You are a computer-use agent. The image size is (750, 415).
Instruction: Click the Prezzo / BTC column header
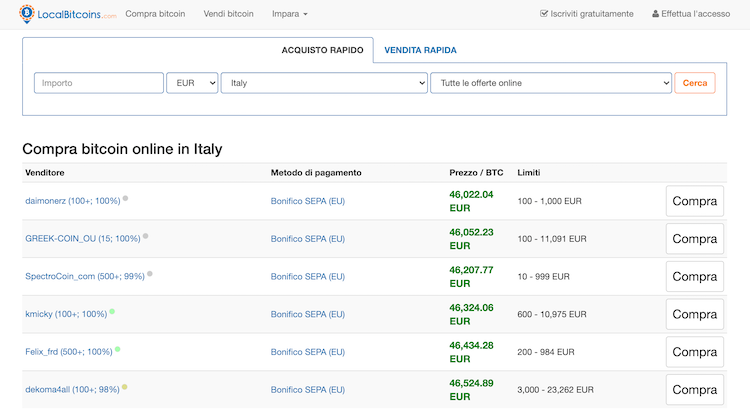[476, 173]
